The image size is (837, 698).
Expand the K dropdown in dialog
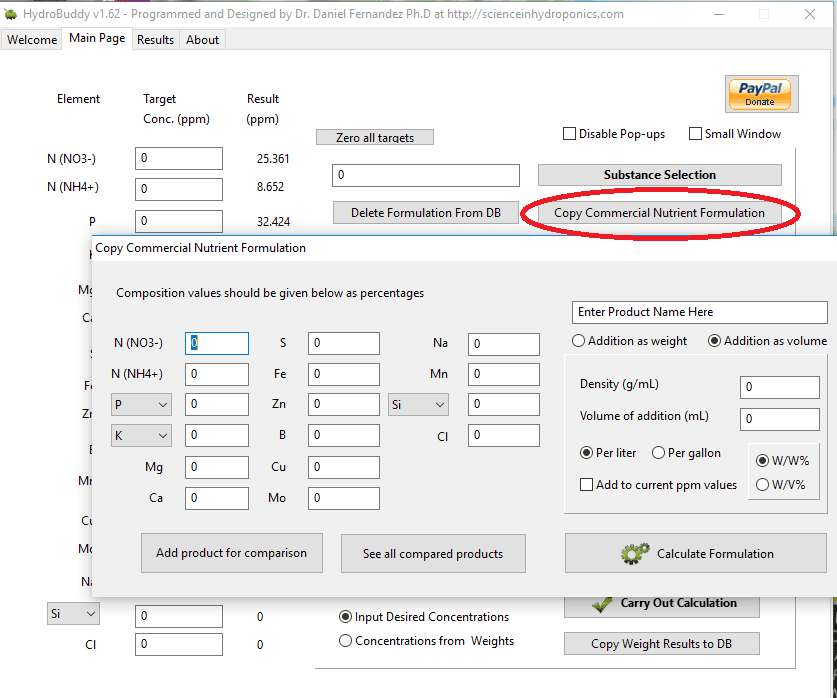[141, 435]
